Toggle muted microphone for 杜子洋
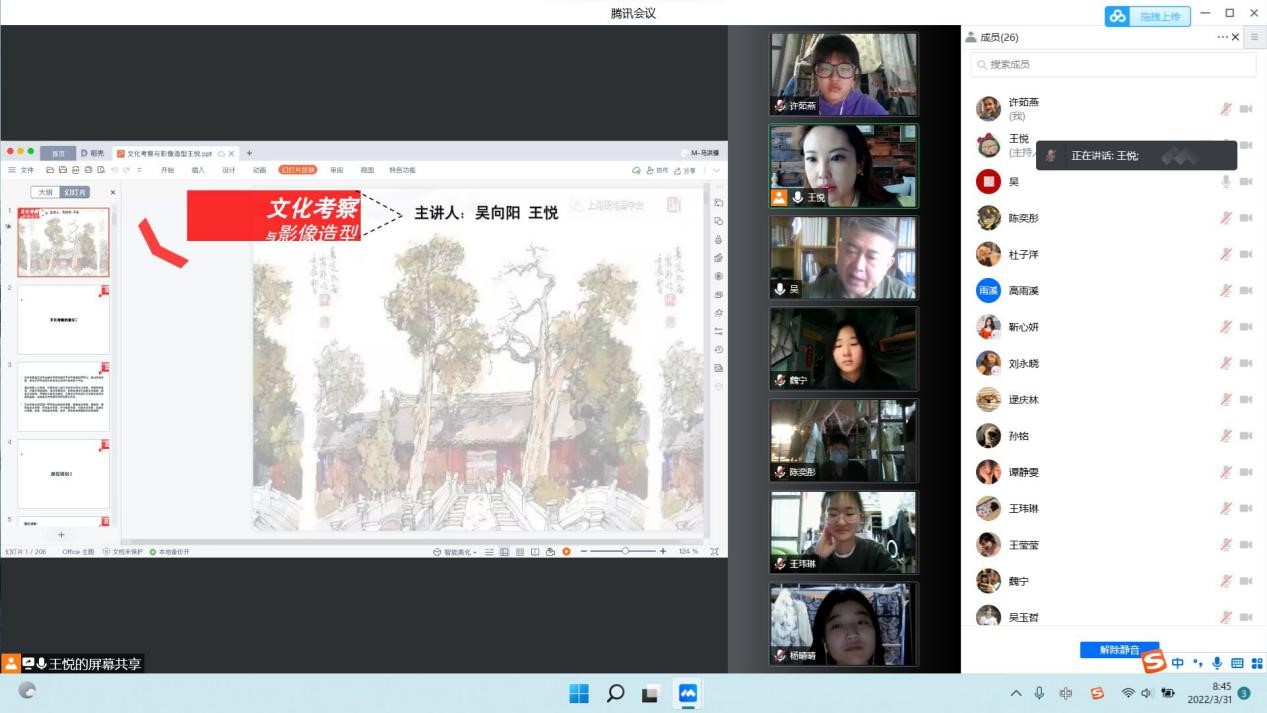Screen dimensions: 1267x713 (x=1225, y=254)
